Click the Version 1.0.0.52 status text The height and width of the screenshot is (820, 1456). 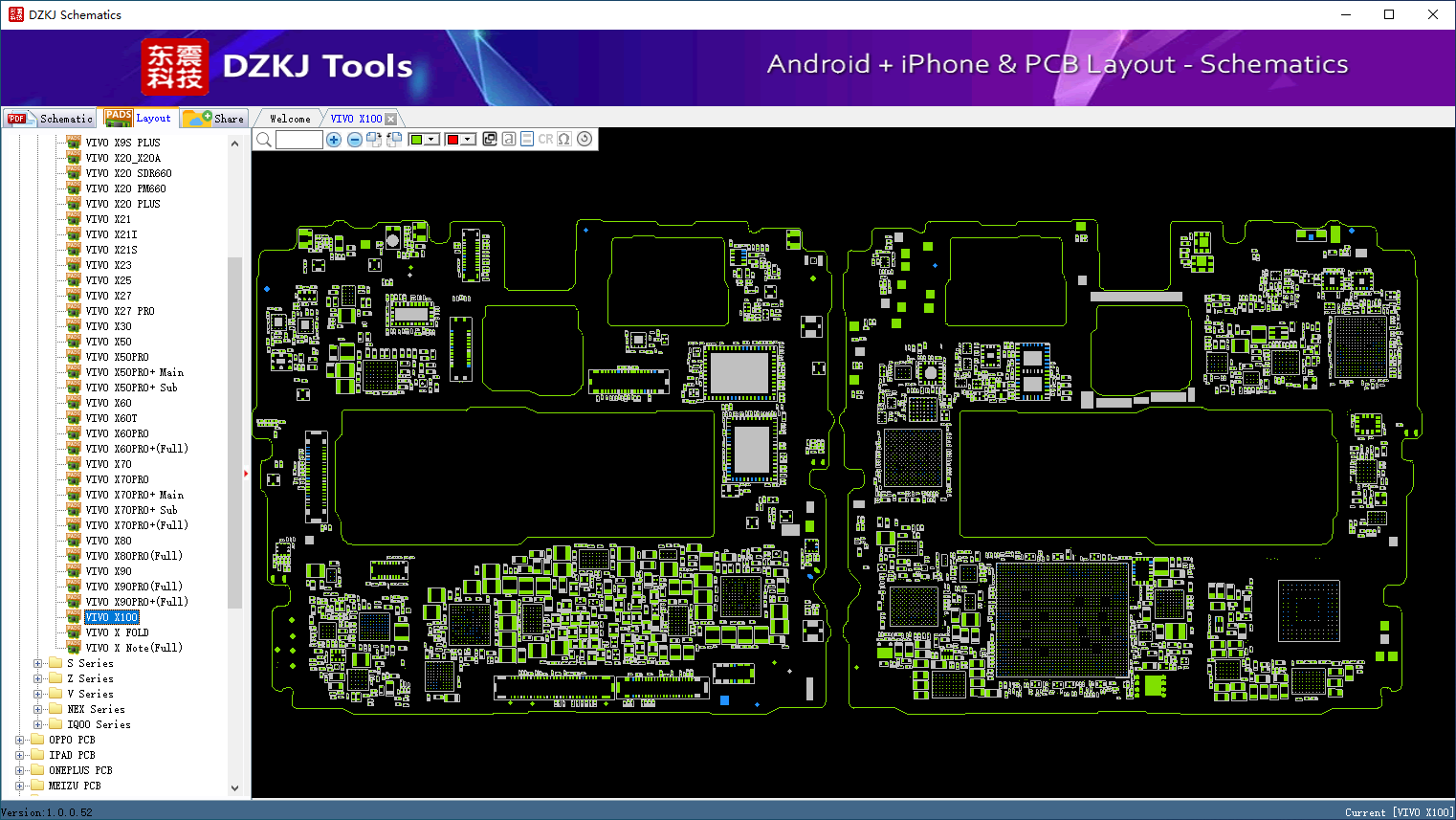(x=48, y=812)
